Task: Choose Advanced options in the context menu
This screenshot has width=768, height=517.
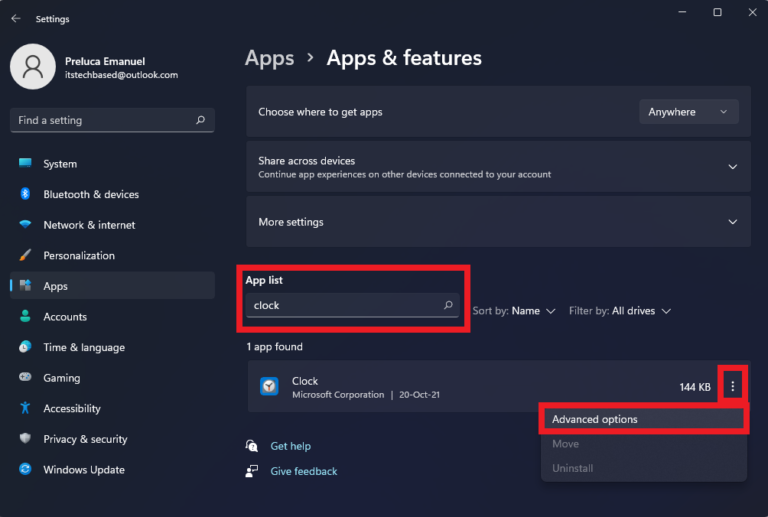Action: click(x=644, y=419)
